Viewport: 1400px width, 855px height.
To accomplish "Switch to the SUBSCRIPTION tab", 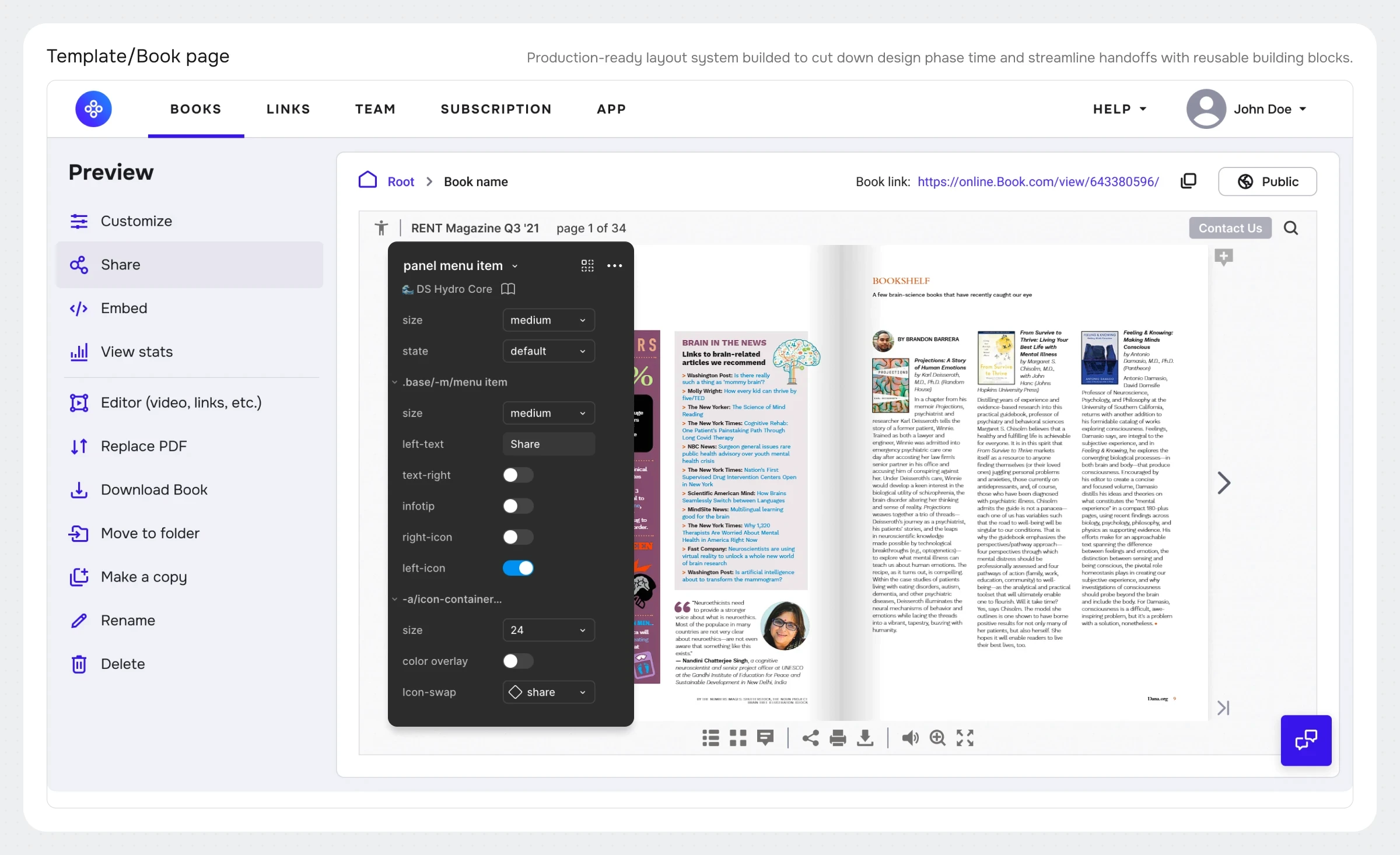I will (496, 109).
